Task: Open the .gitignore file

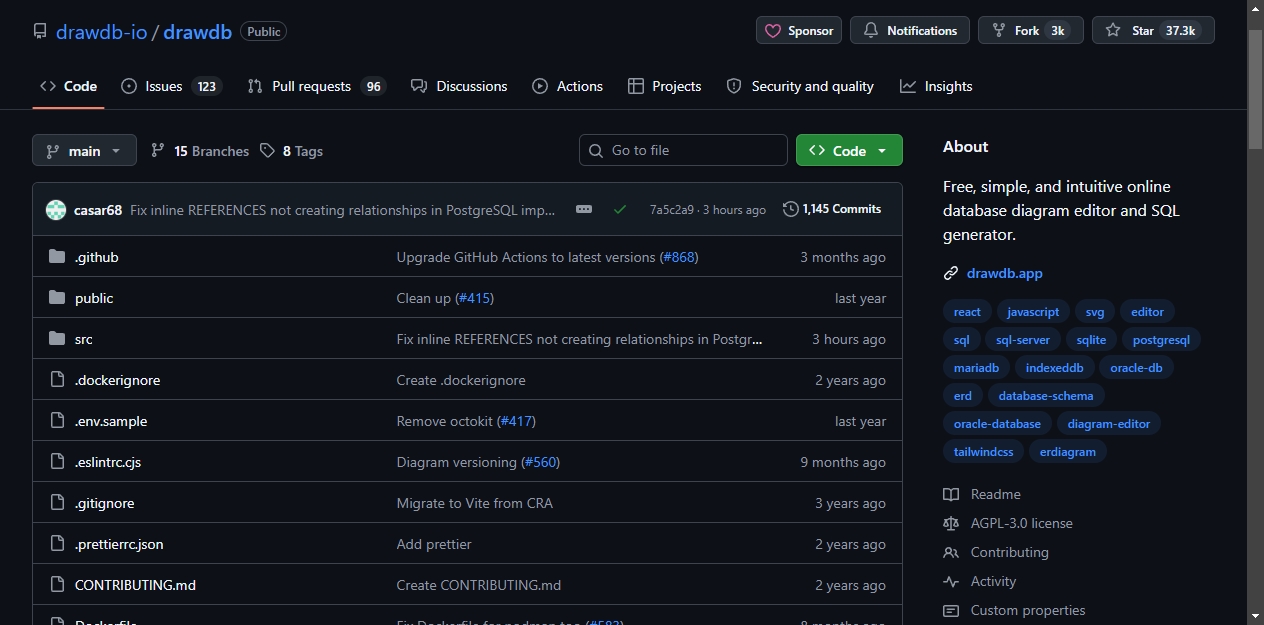Action: click(x=105, y=503)
